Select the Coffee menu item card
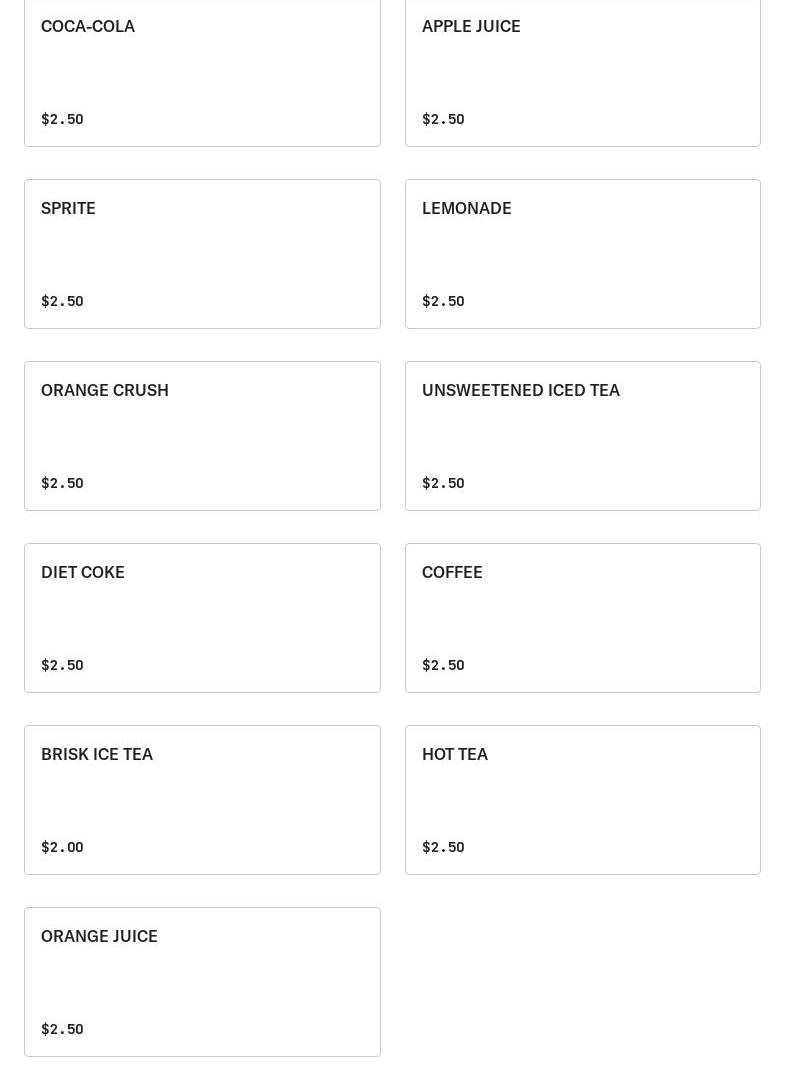The height and width of the screenshot is (1083, 785). click(x=582, y=618)
